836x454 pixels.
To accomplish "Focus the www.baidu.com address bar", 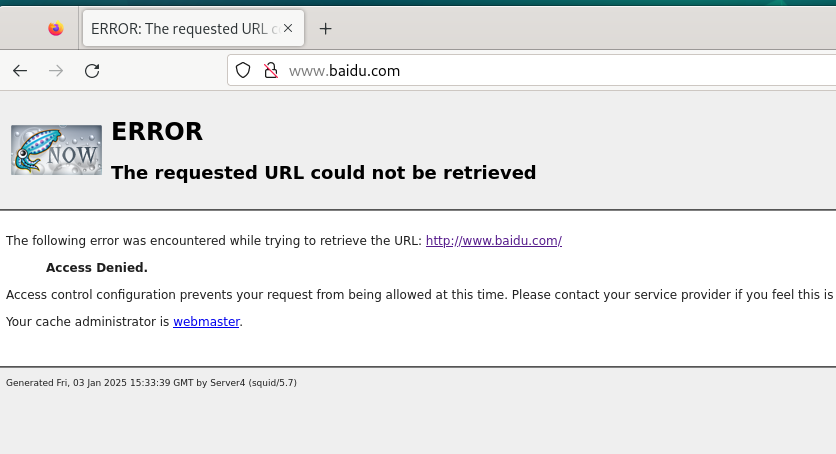I will click(533, 70).
